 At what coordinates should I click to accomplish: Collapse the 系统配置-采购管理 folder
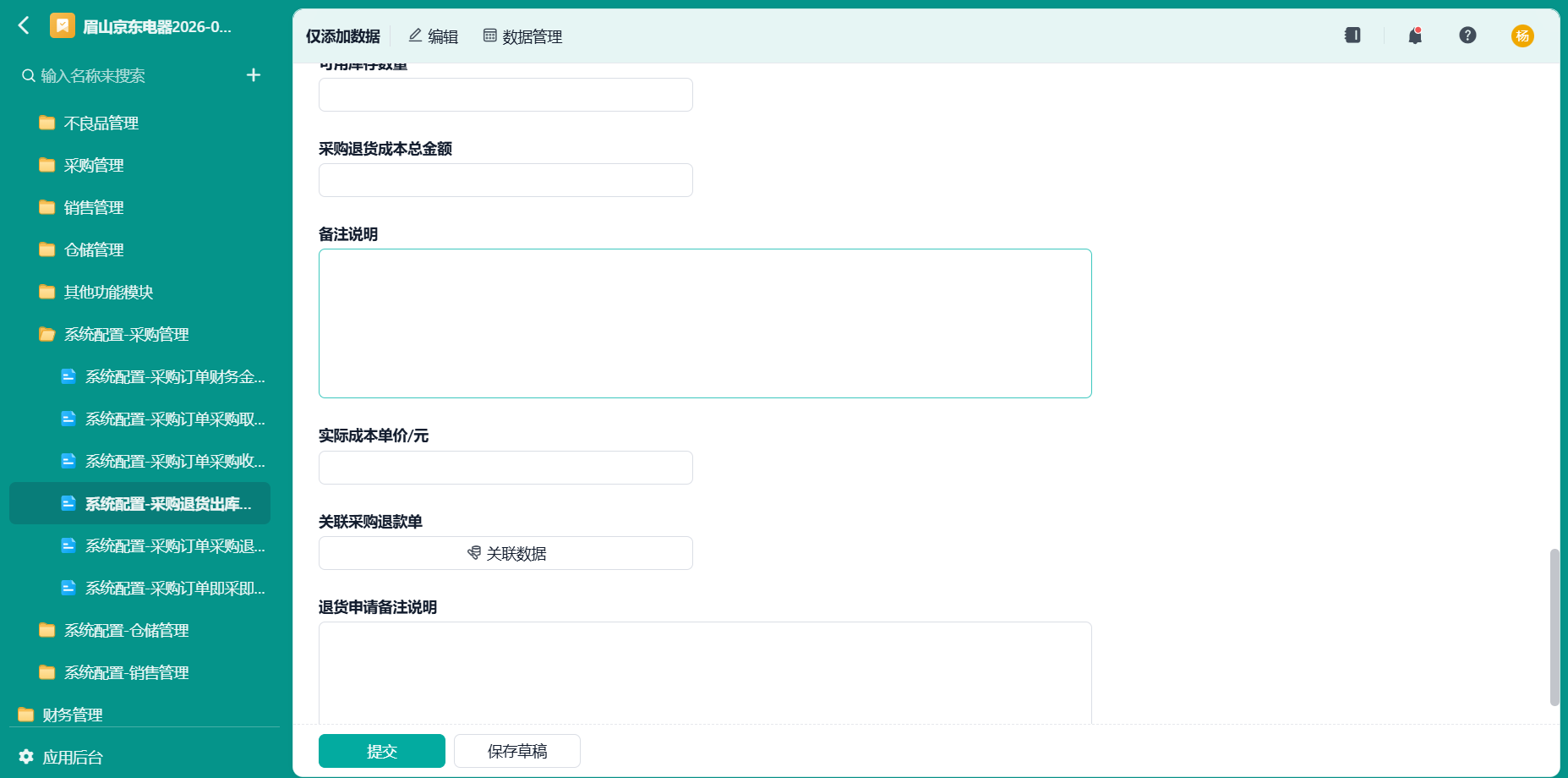139,335
